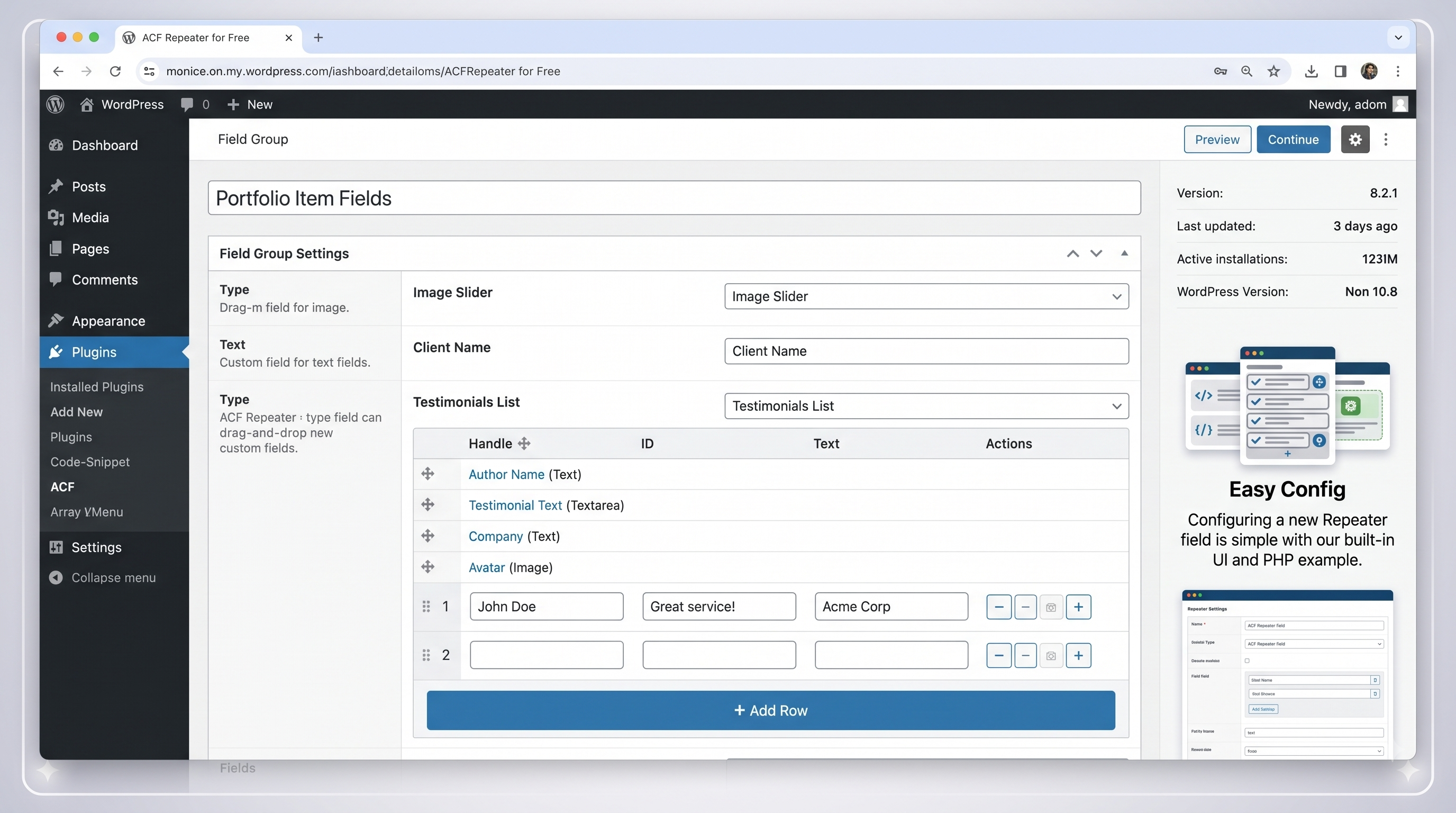Click the first minus button on row 2
1456x813 pixels.
(999, 656)
